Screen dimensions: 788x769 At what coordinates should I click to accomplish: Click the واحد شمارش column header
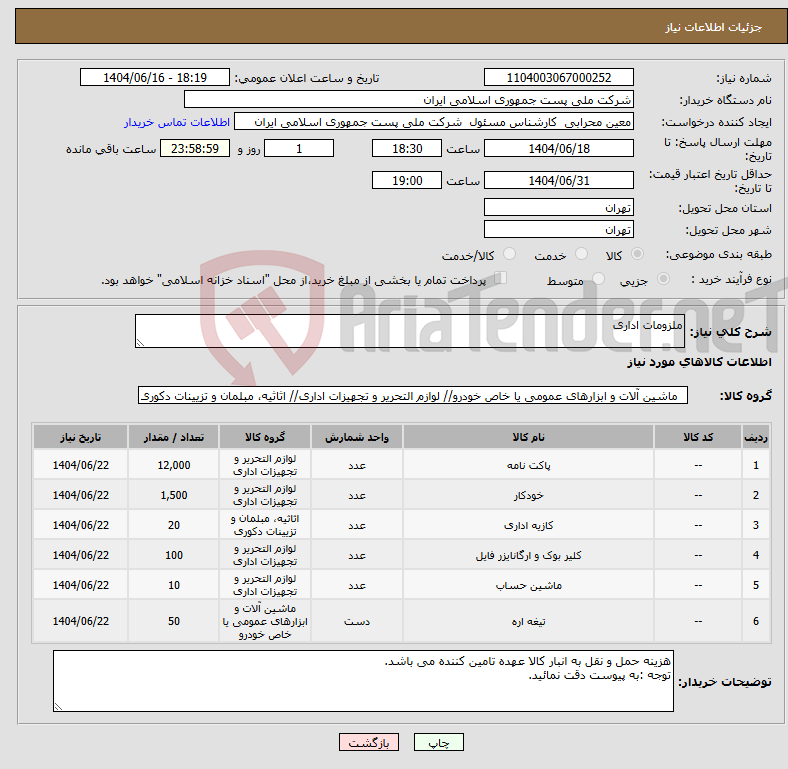click(x=357, y=437)
